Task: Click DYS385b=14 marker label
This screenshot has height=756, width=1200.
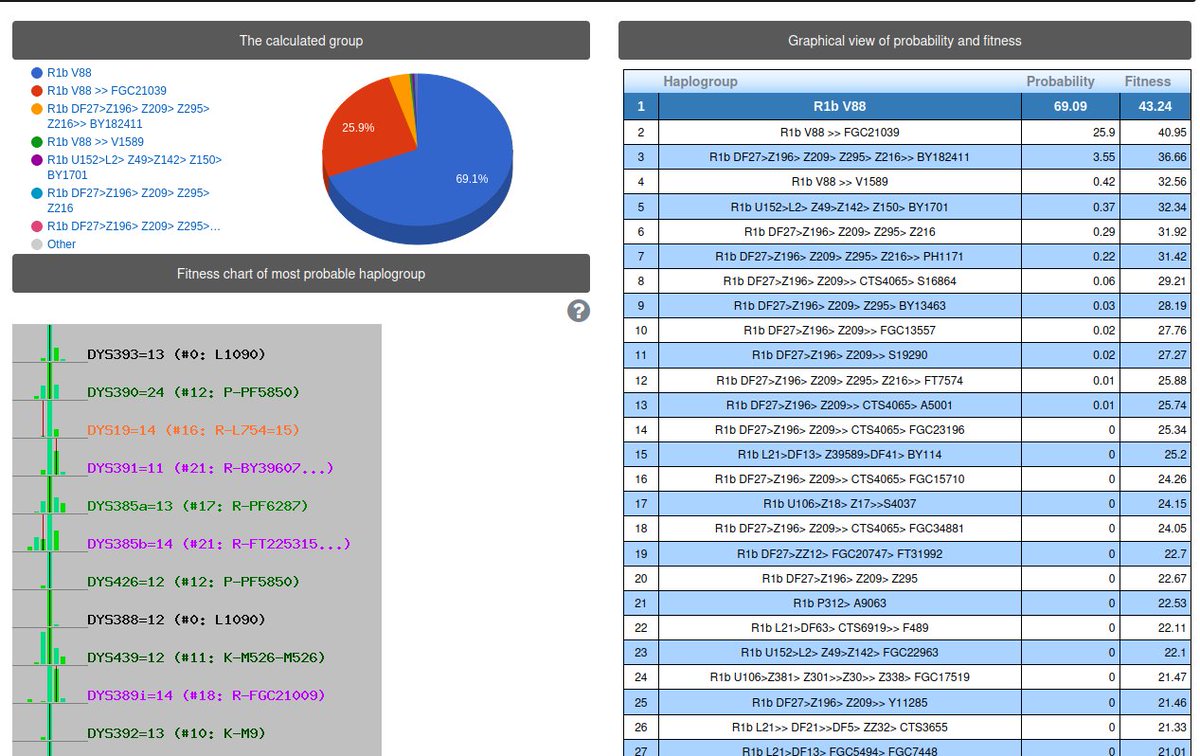Action: point(219,544)
